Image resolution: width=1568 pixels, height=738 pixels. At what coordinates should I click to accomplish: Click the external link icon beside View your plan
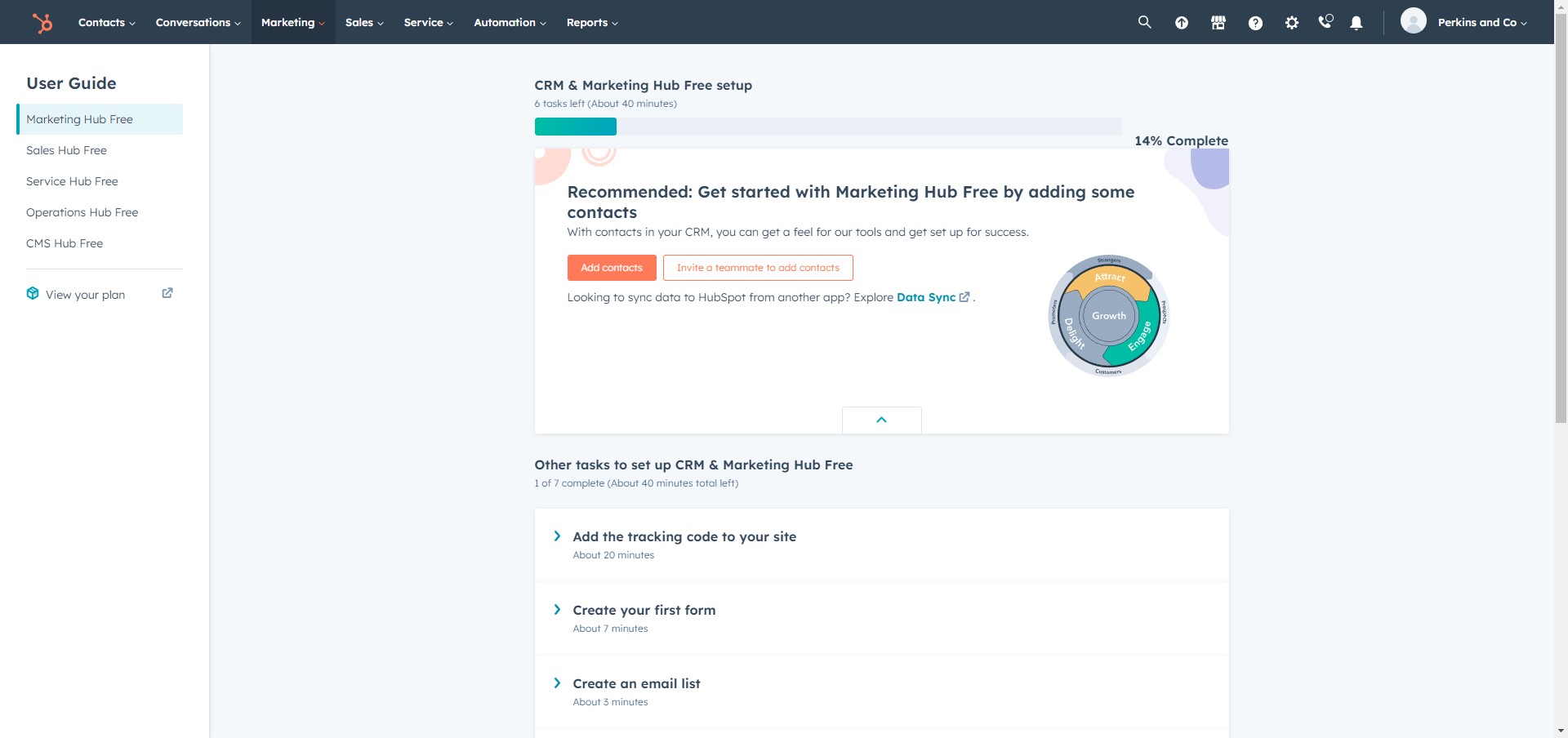167,293
